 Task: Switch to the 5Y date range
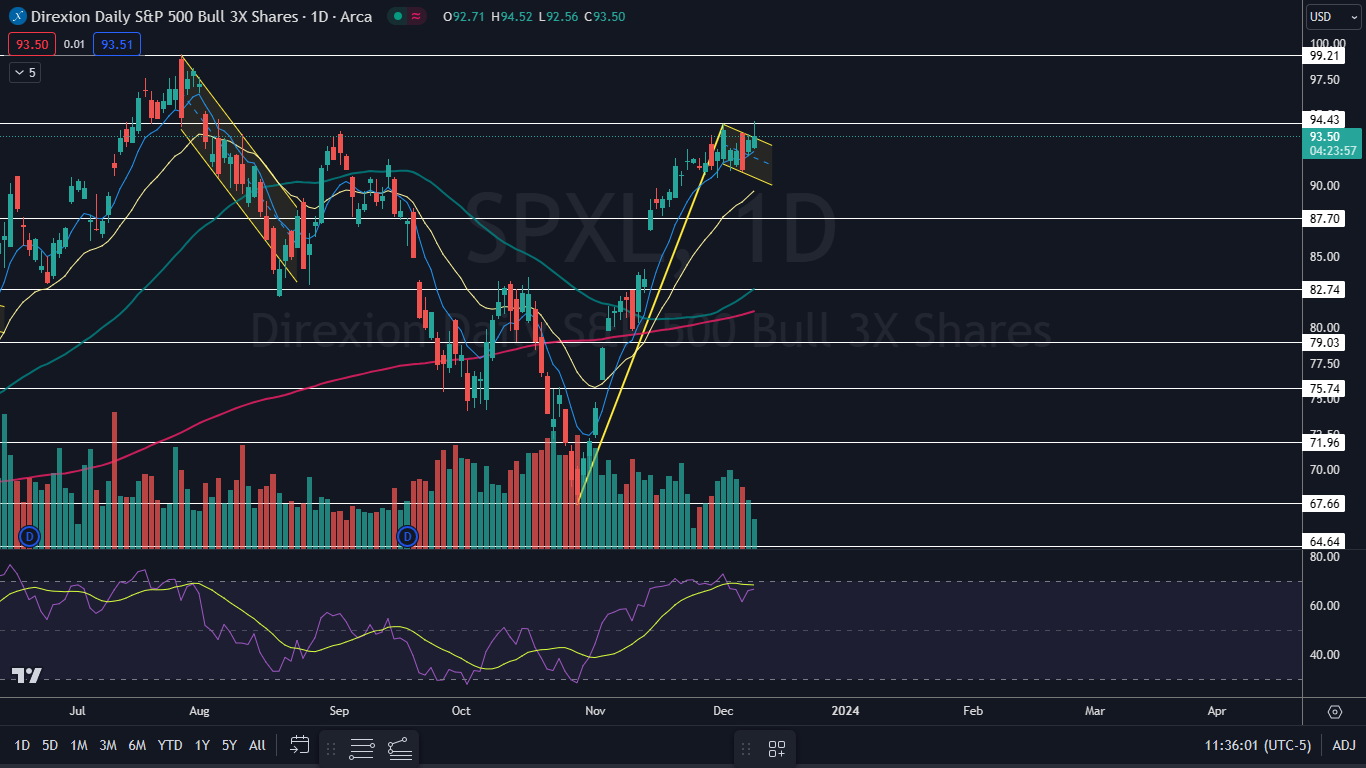tap(229, 745)
